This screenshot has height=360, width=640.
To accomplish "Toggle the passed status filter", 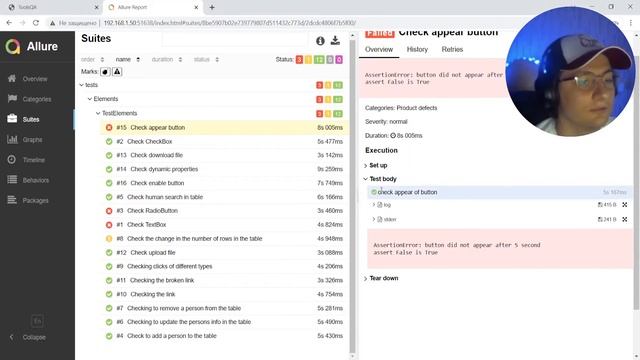I will point(319,60).
